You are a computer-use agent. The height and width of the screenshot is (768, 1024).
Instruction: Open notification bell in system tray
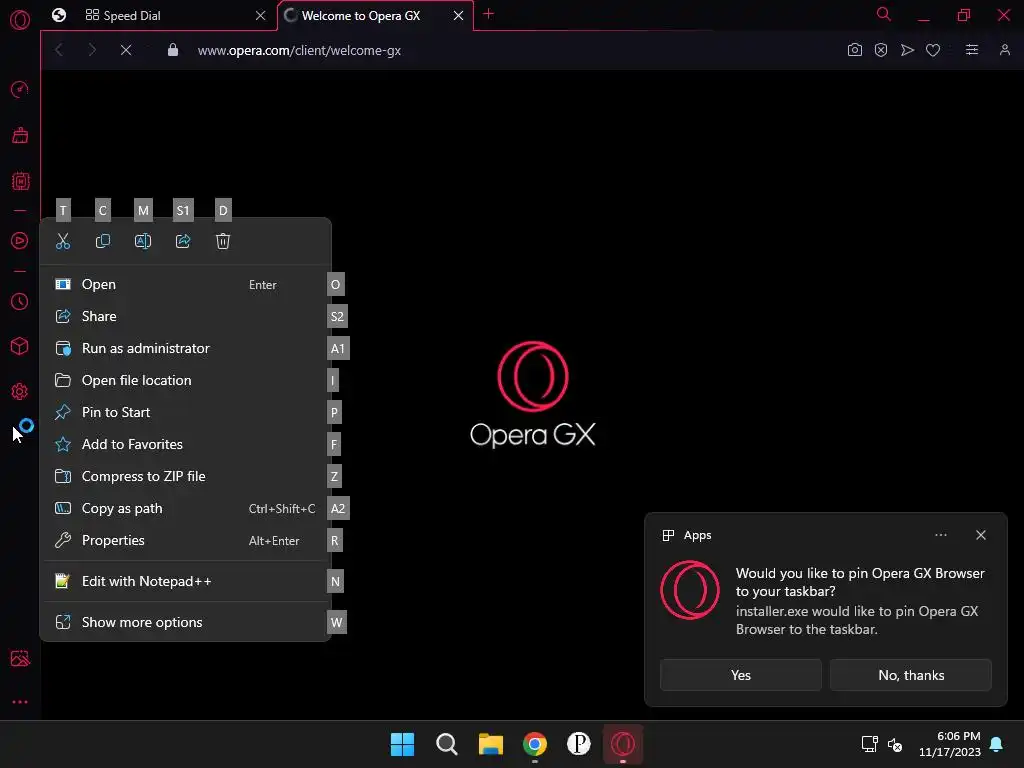point(997,744)
